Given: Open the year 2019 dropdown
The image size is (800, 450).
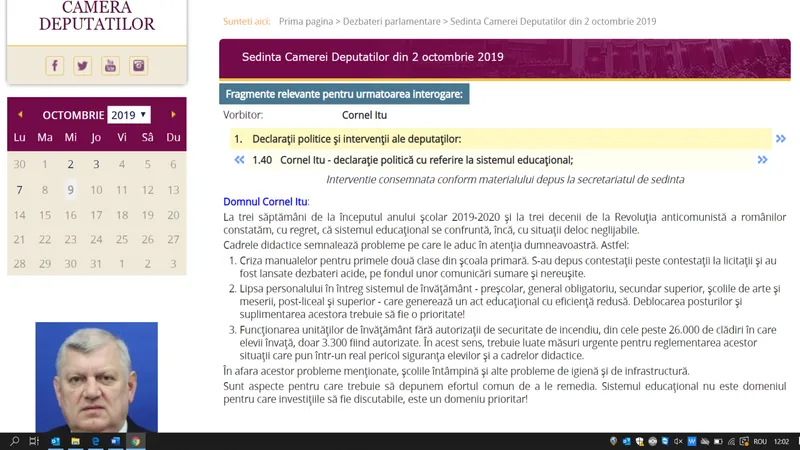Looking at the screenshot, I should click(x=129, y=115).
